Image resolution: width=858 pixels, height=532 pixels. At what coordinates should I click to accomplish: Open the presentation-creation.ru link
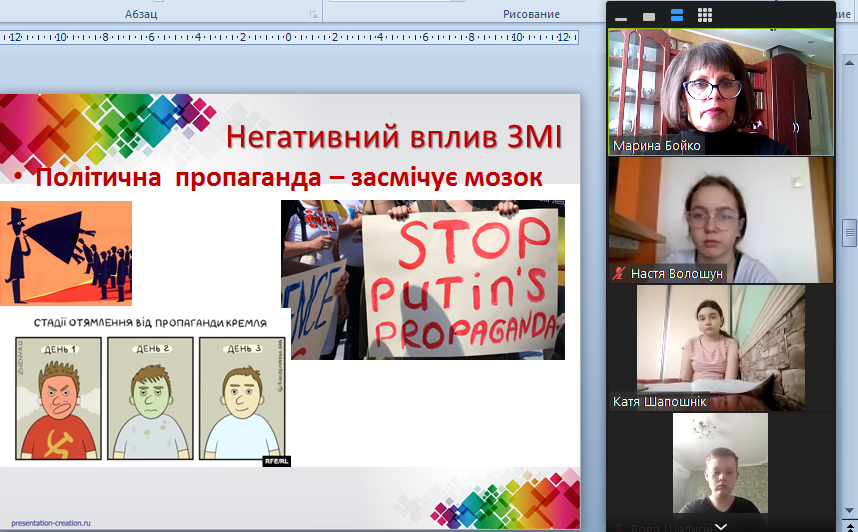[51, 523]
